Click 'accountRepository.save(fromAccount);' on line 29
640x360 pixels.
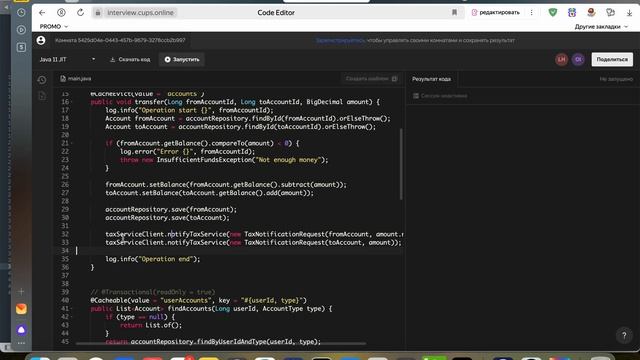[x=171, y=209]
